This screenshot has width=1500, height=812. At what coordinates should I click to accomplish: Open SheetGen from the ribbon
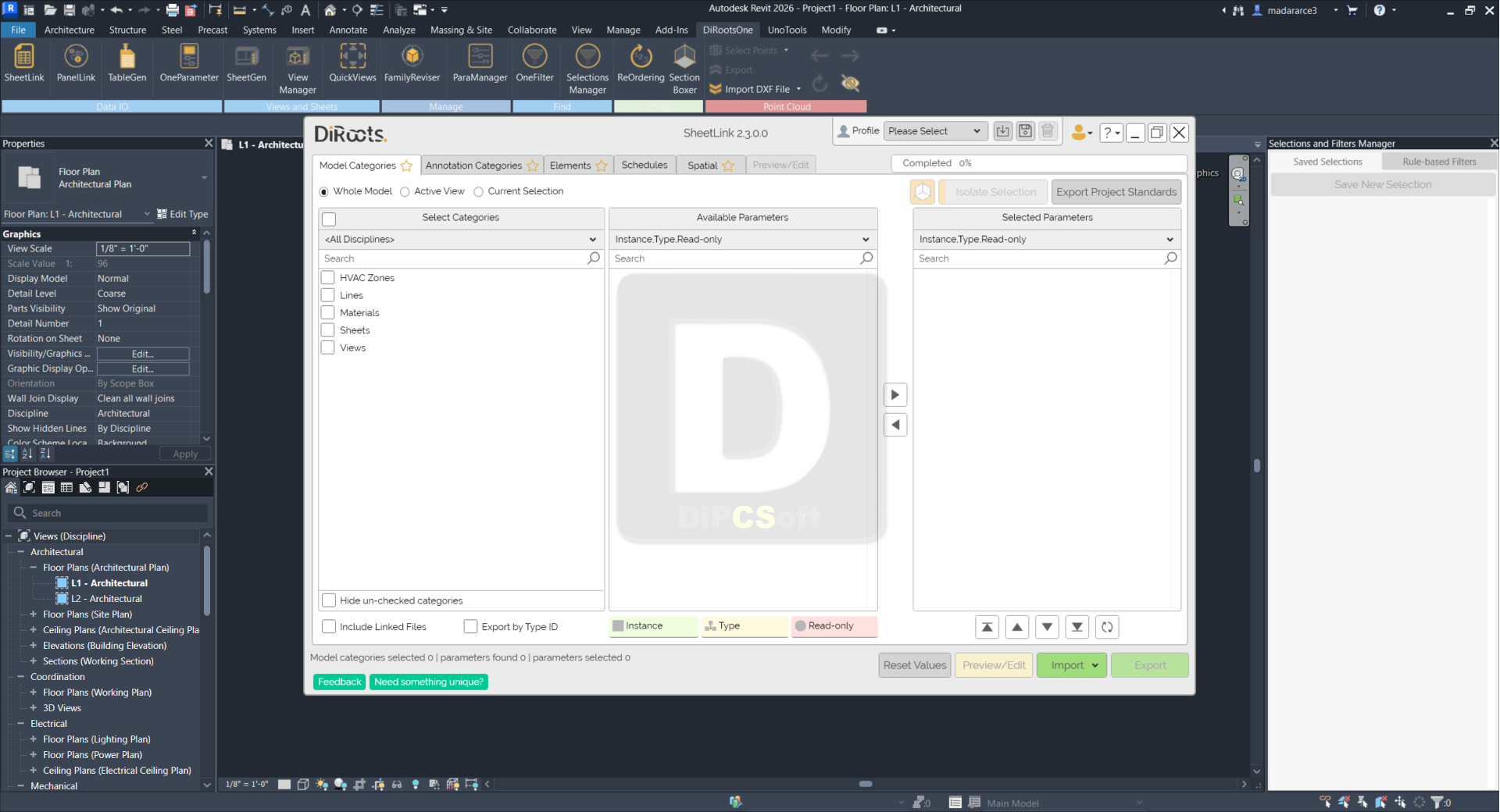[x=246, y=62]
